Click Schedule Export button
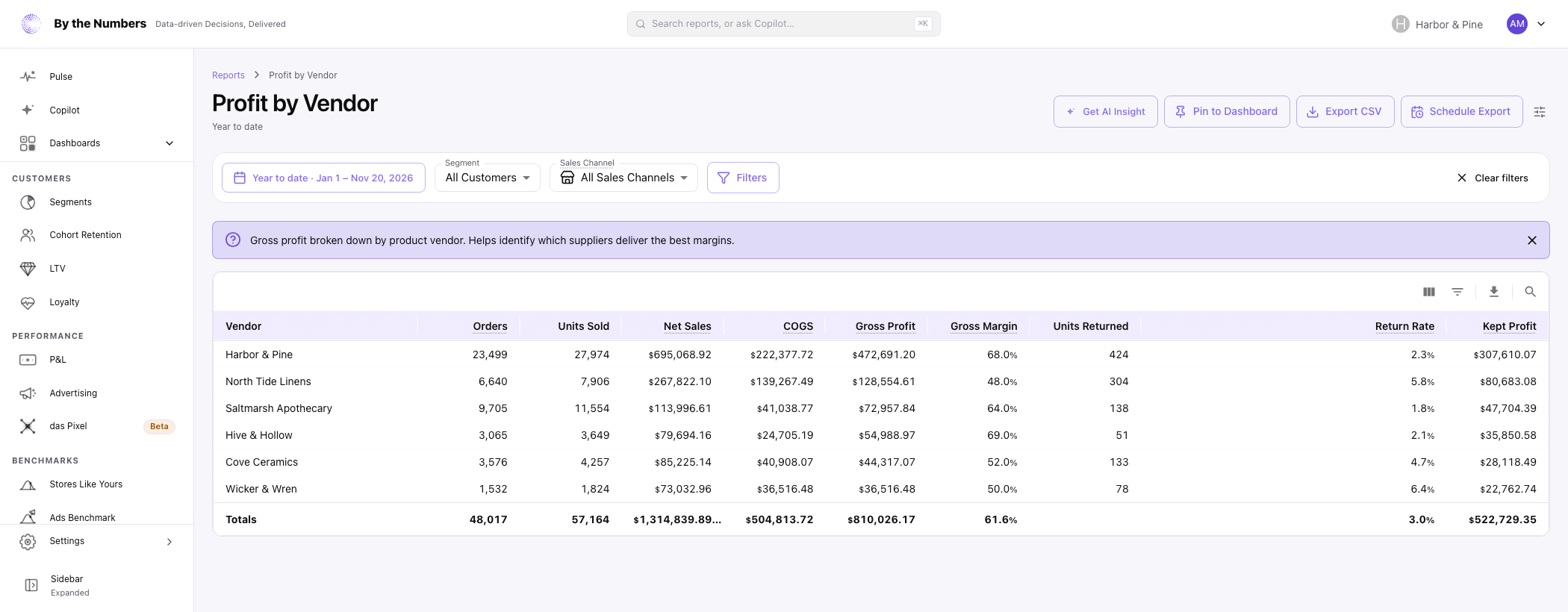Viewport: 1568px width, 612px height. (1462, 111)
